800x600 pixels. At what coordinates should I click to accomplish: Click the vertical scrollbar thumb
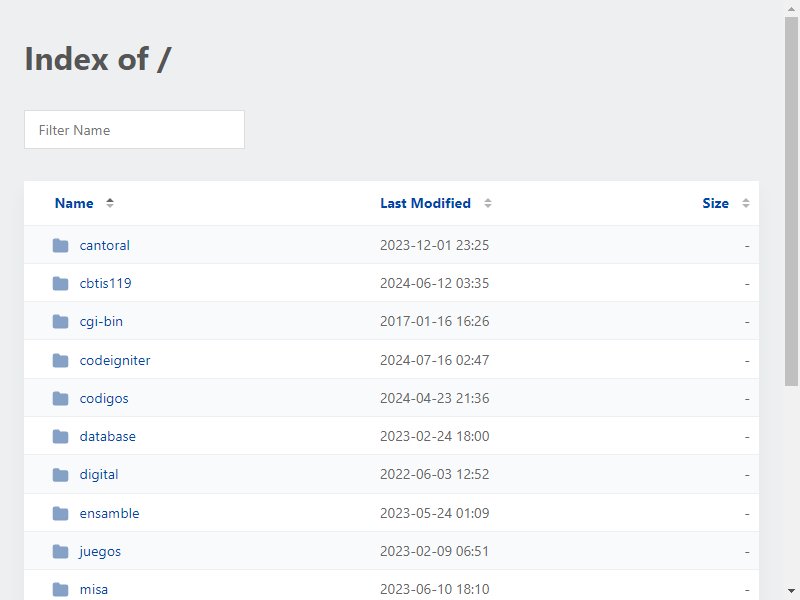tap(791, 202)
